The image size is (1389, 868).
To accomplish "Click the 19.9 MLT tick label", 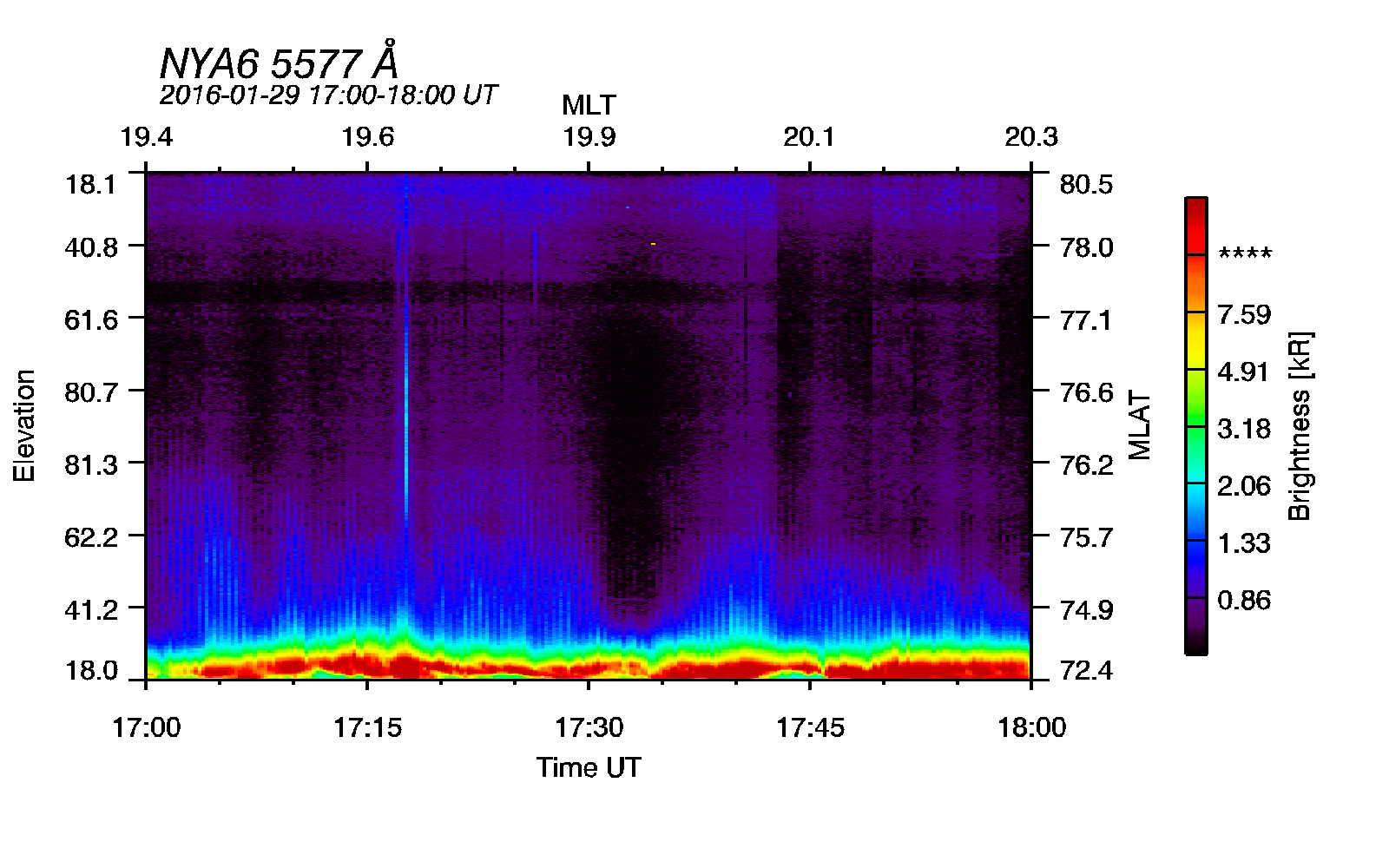I will [589, 137].
